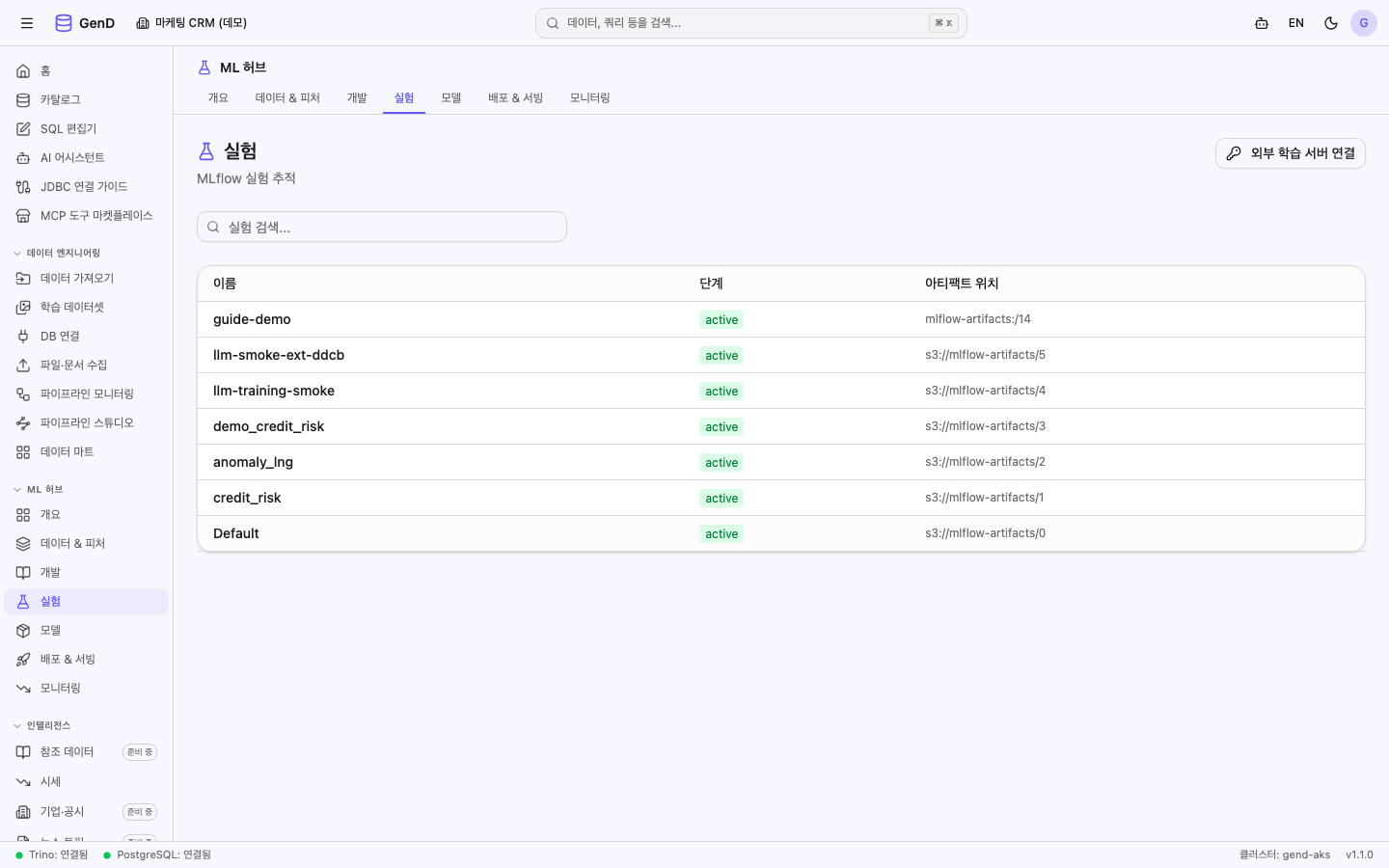Viewport: 1389px width, 868px height.
Task: Switch to the 배포 & 서빙 tab
Action: [x=515, y=98]
